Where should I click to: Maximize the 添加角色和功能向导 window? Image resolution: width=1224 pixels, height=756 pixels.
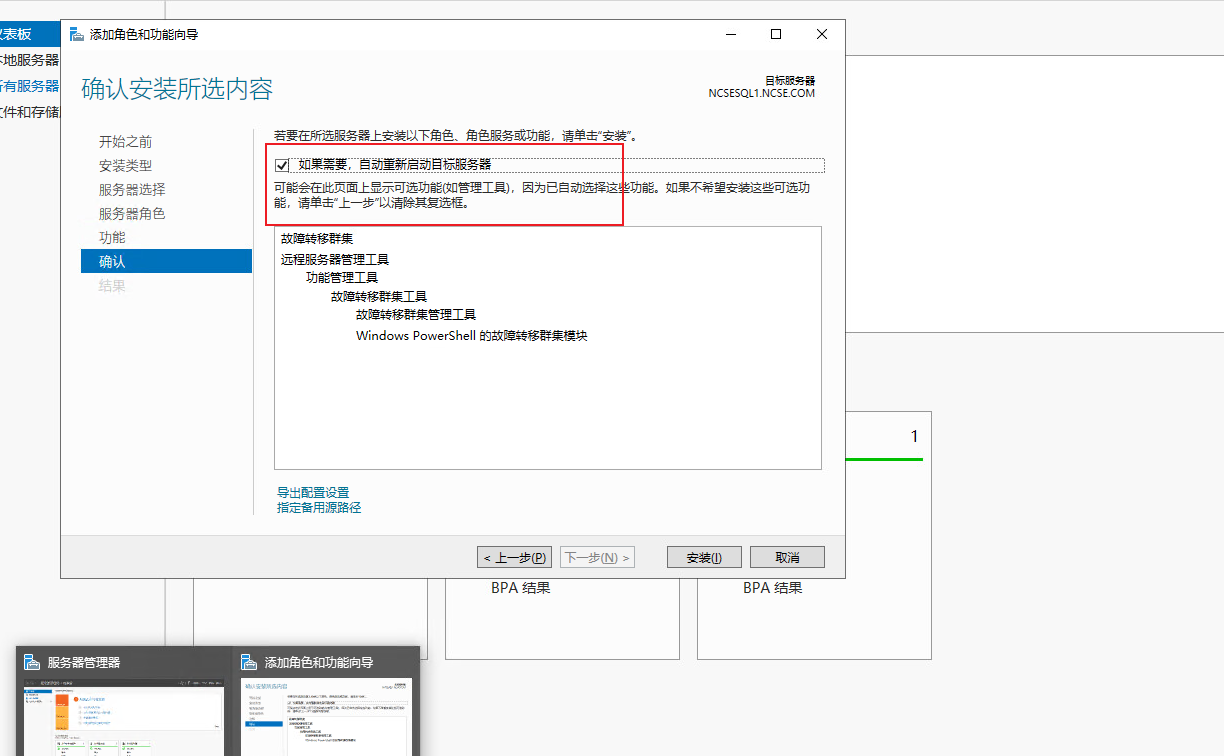(775, 34)
